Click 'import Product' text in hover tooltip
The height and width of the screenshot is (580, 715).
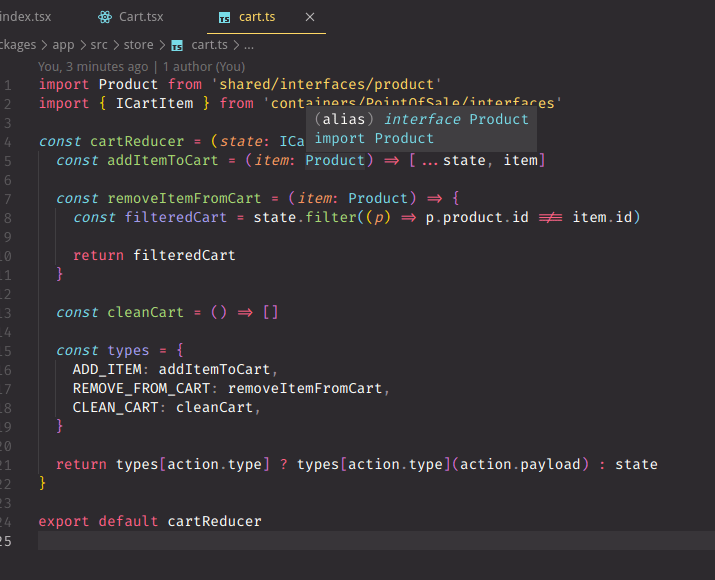point(374,139)
